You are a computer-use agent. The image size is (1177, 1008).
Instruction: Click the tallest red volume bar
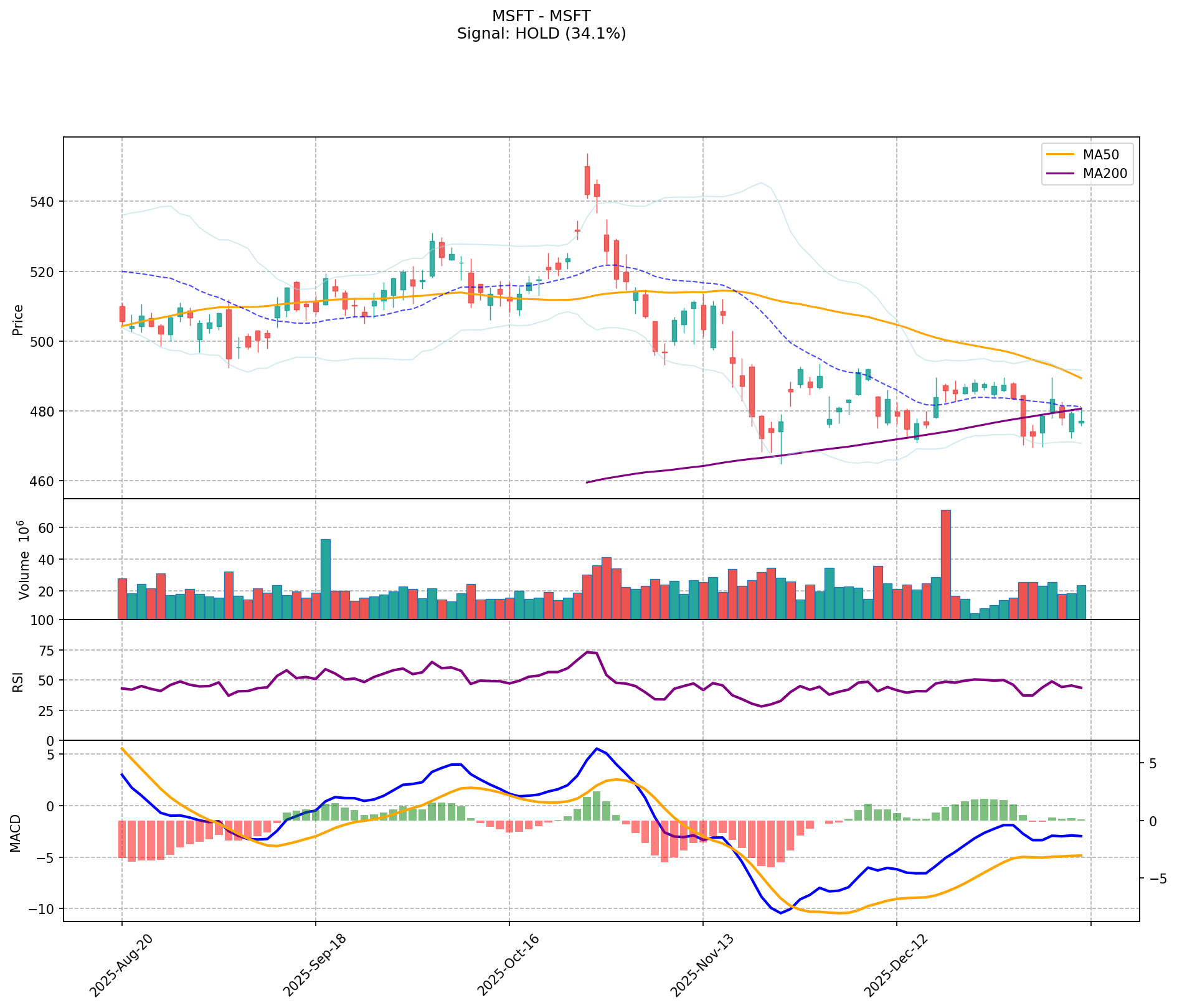click(945, 564)
